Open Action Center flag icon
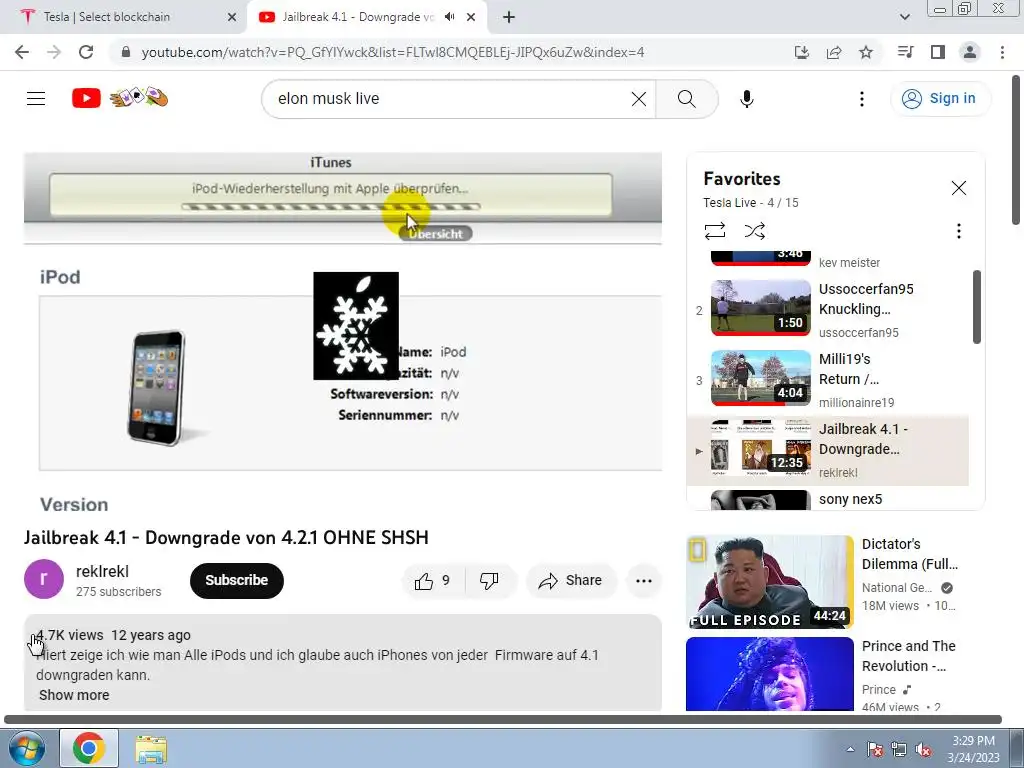 (x=875, y=749)
